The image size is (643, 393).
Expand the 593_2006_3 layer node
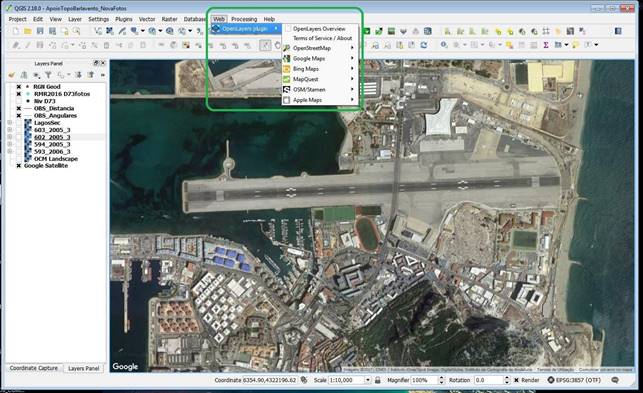[10, 151]
